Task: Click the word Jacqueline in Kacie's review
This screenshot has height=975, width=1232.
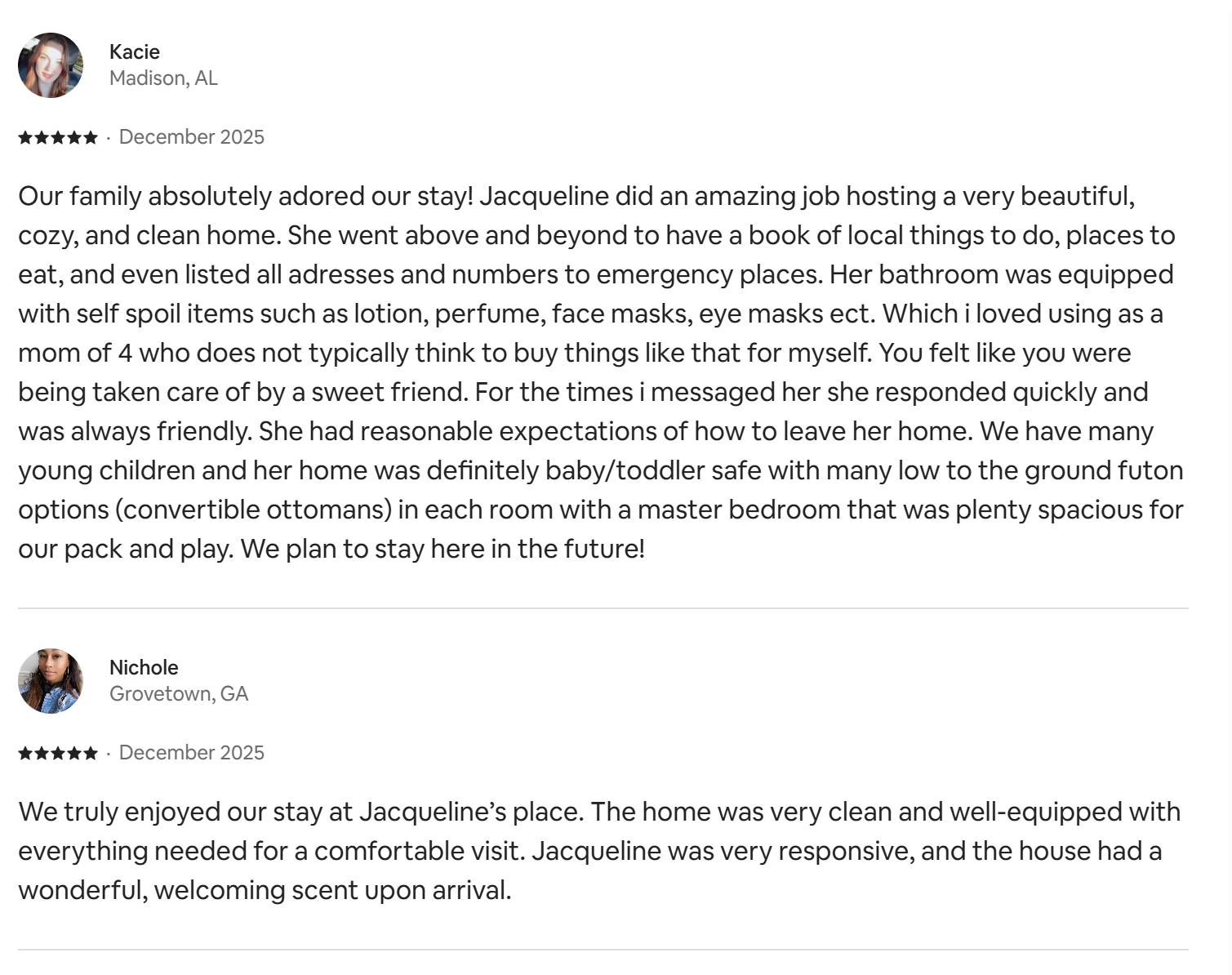Action: [x=544, y=196]
